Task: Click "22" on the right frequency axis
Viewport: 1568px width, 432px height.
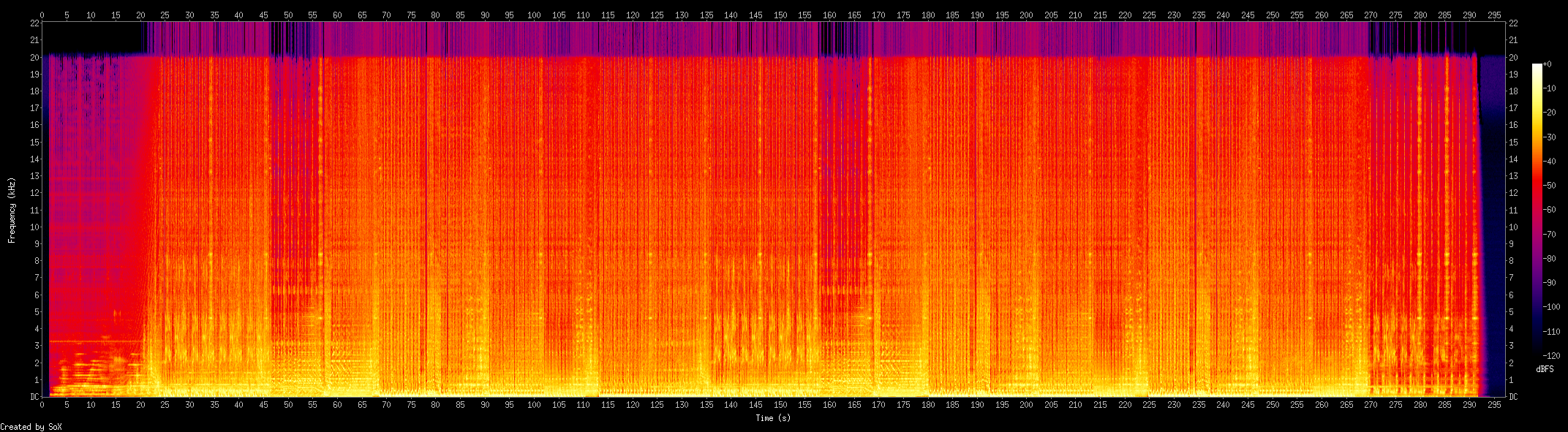Action: coord(1513,23)
